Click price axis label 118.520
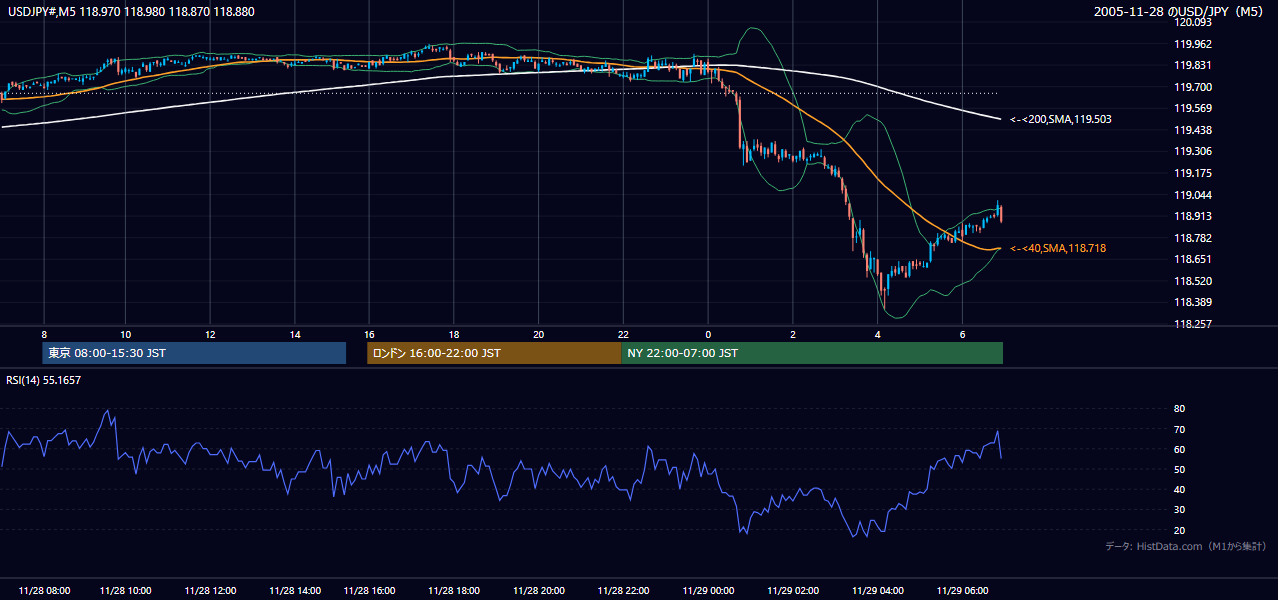Viewport: 1278px width, 600px height. click(1192, 281)
